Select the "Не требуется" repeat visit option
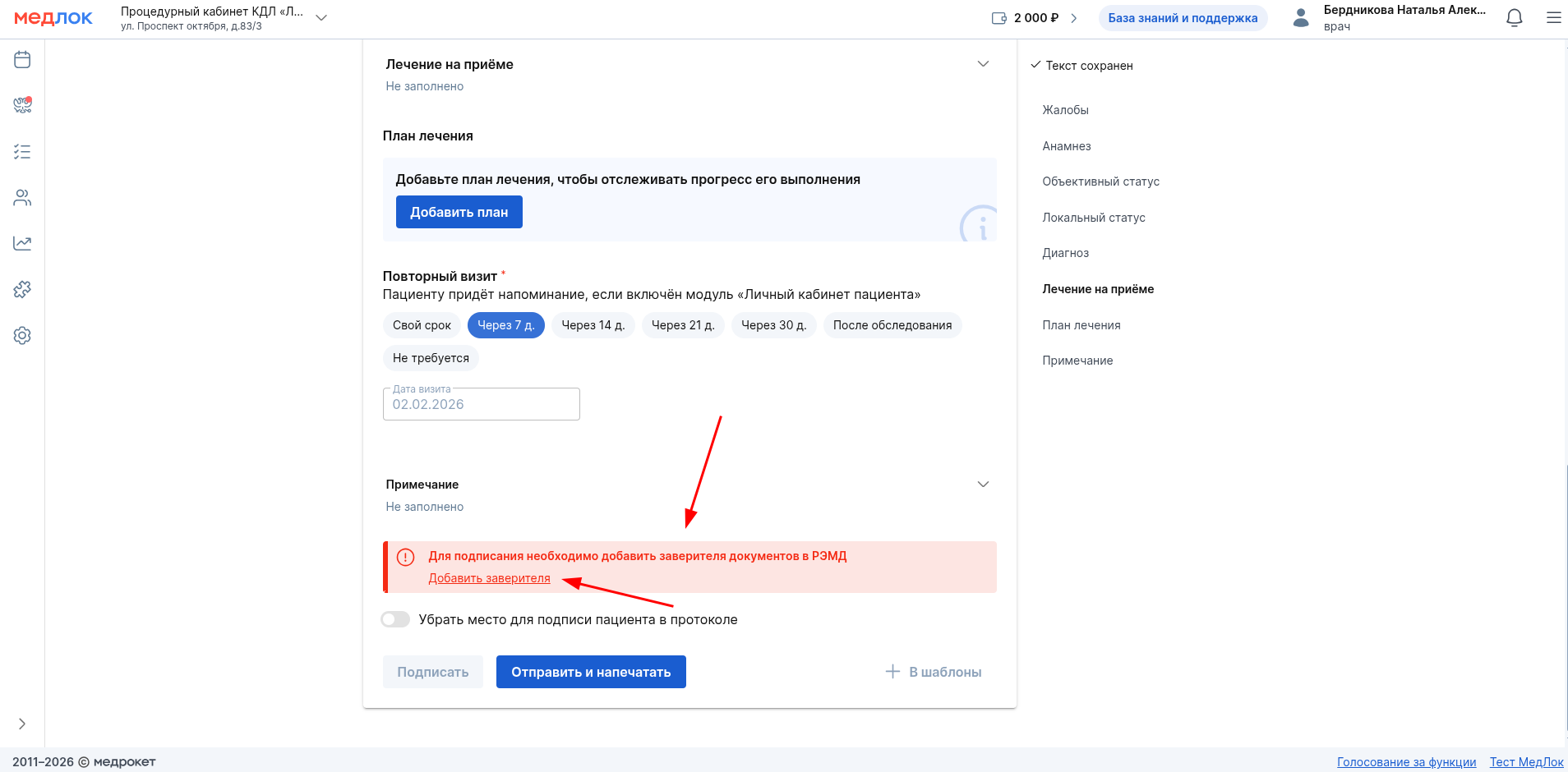 click(431, 358)
